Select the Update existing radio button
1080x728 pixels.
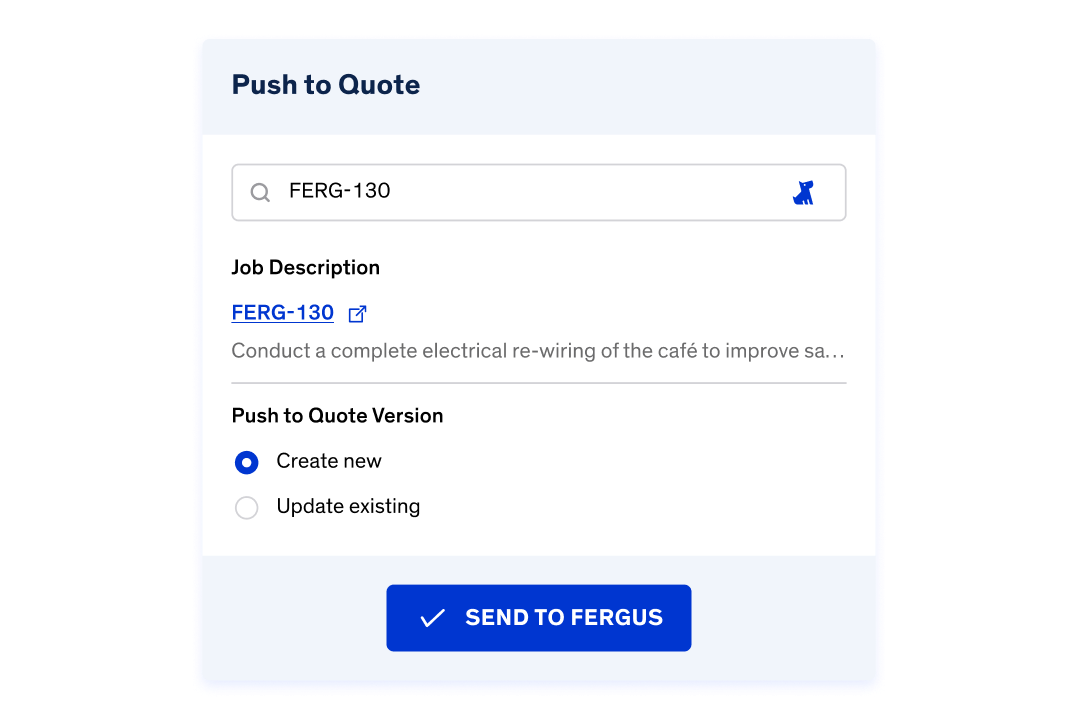247,508
